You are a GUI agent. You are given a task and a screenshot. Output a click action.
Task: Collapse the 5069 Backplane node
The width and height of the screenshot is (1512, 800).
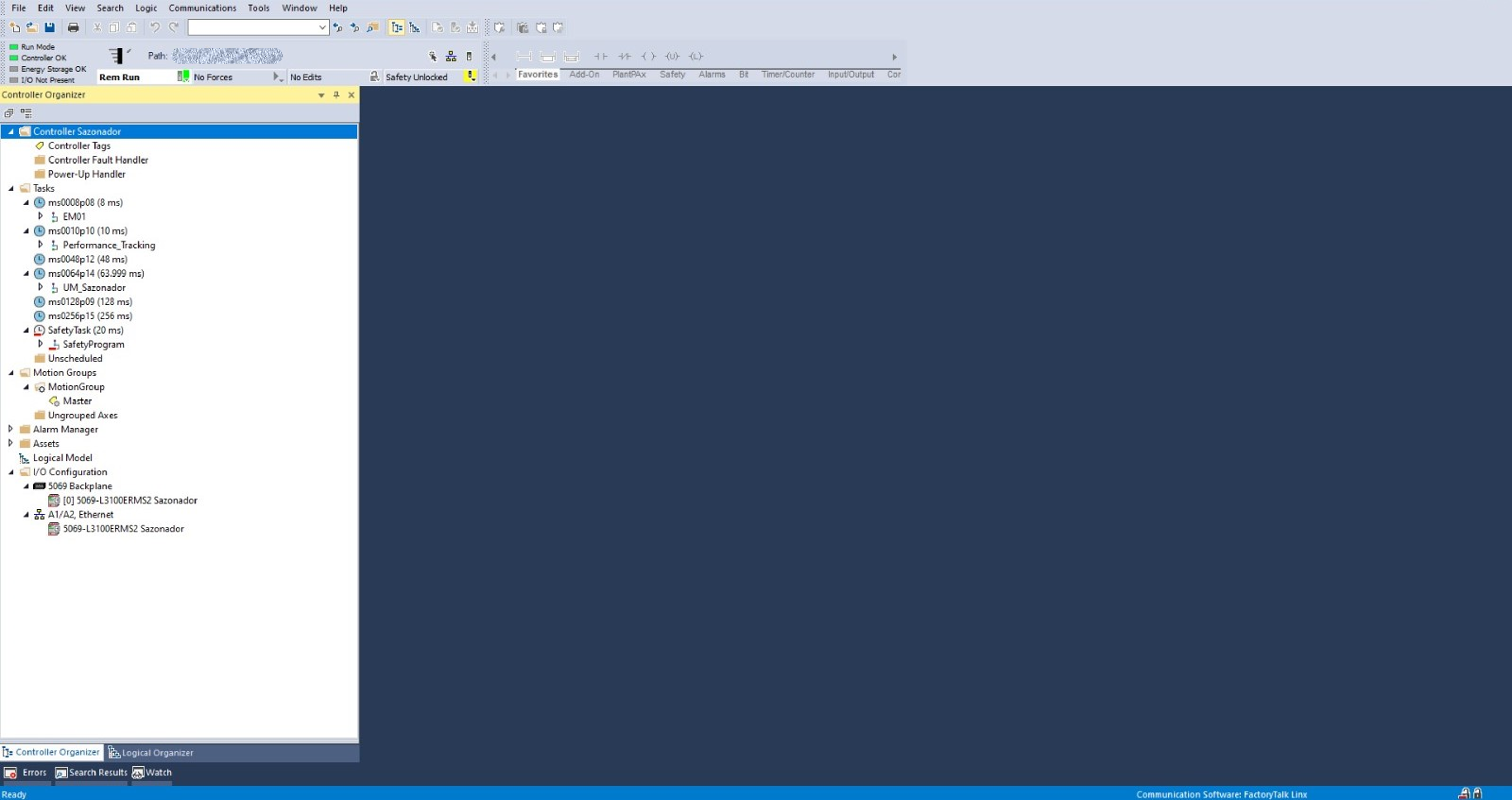click(27, 486)
